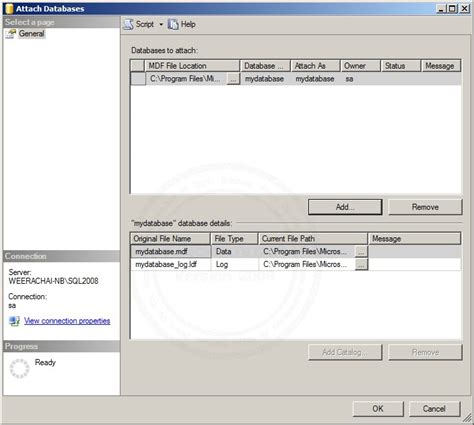Browse path for mydatabase_log.ldf row

point(361,264)
